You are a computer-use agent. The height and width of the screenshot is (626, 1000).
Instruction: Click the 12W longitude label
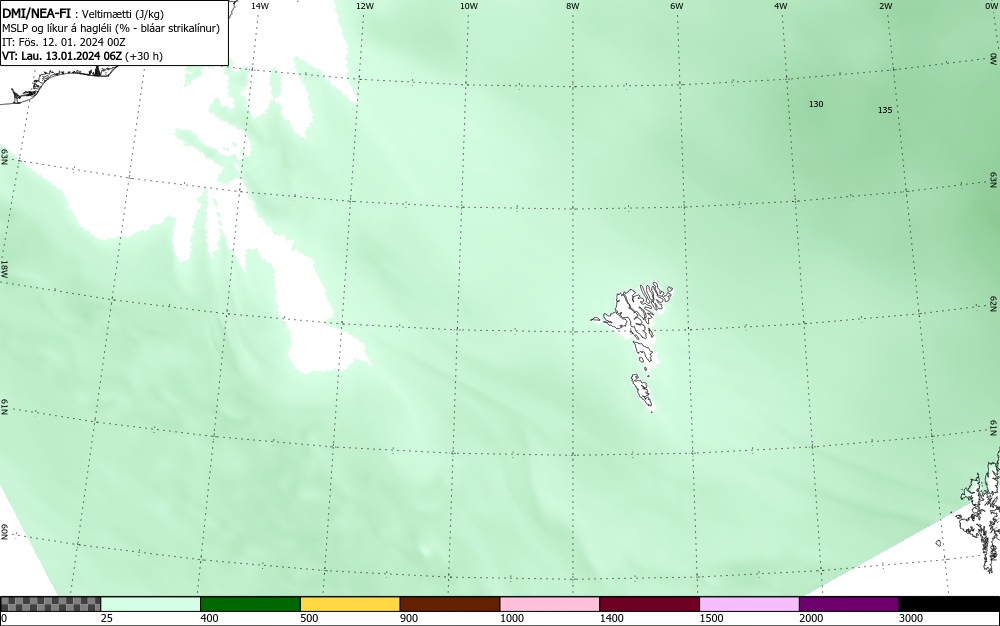pyautogui.click(x=364, y=6)
